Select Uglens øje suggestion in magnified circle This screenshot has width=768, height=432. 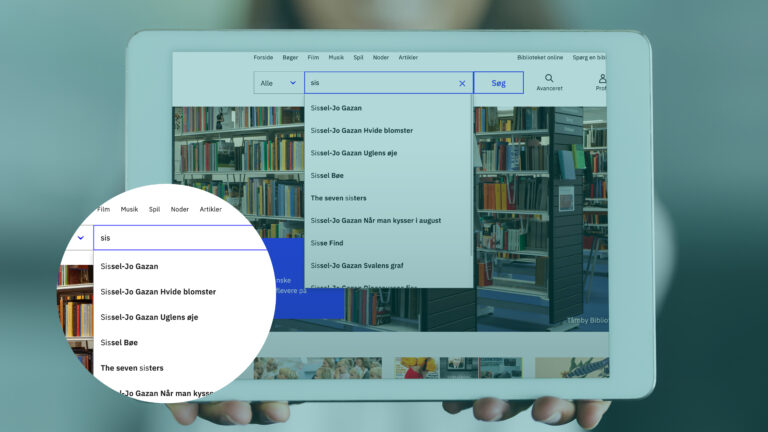click(149, 317)
